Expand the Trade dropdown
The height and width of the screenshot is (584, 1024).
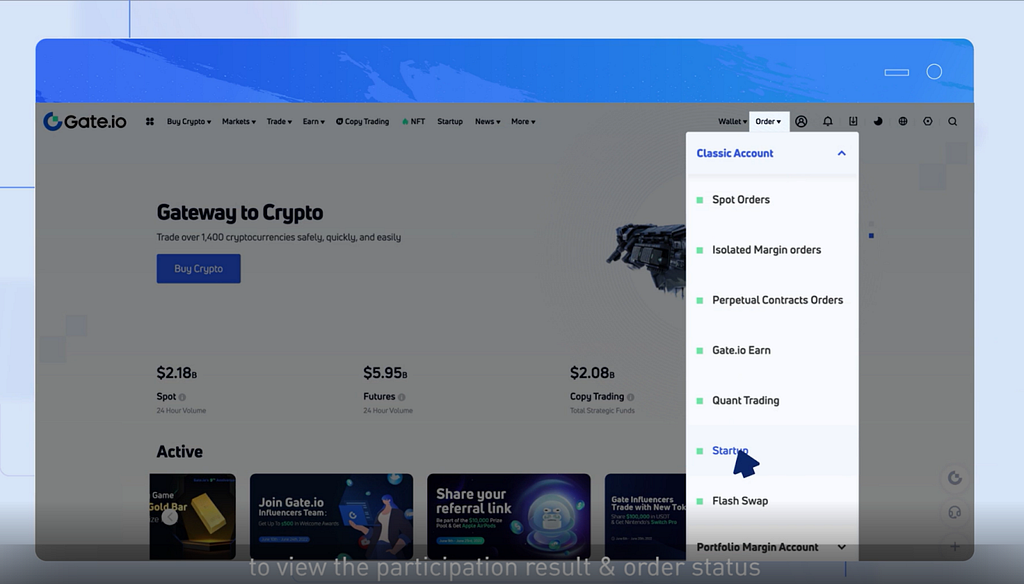[x=279, y=122]
